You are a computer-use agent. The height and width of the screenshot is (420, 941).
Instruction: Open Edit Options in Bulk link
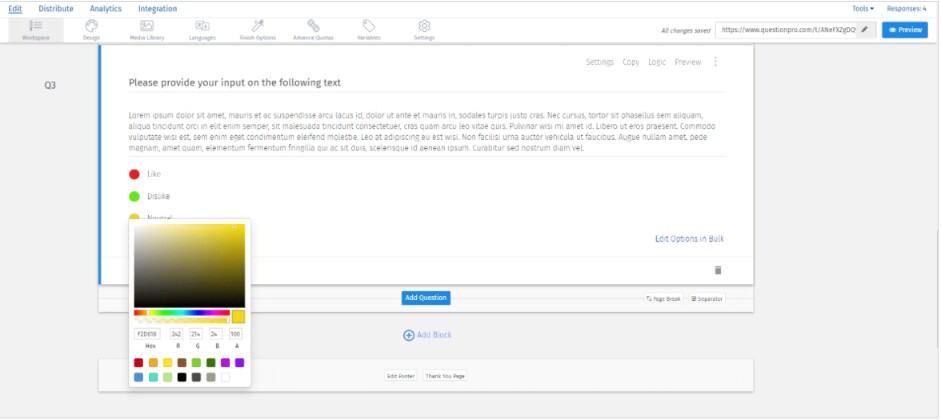tap(690, 239)
